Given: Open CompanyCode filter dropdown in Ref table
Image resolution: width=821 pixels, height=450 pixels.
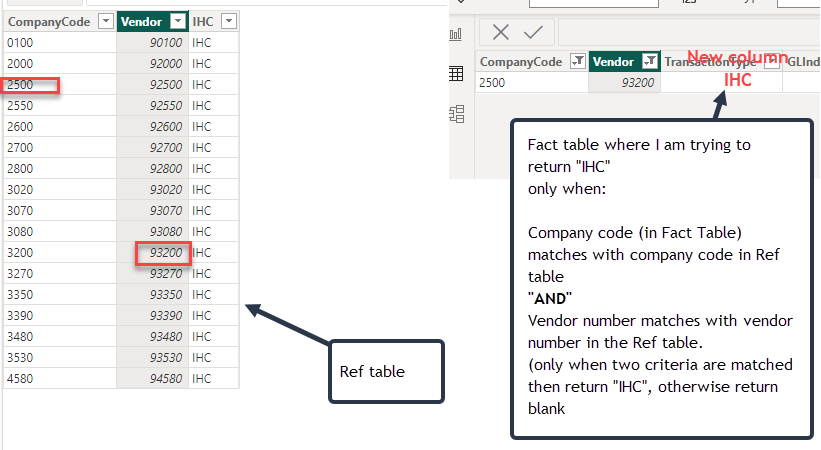Looking at the screenshot, I should tap(106, 21).
